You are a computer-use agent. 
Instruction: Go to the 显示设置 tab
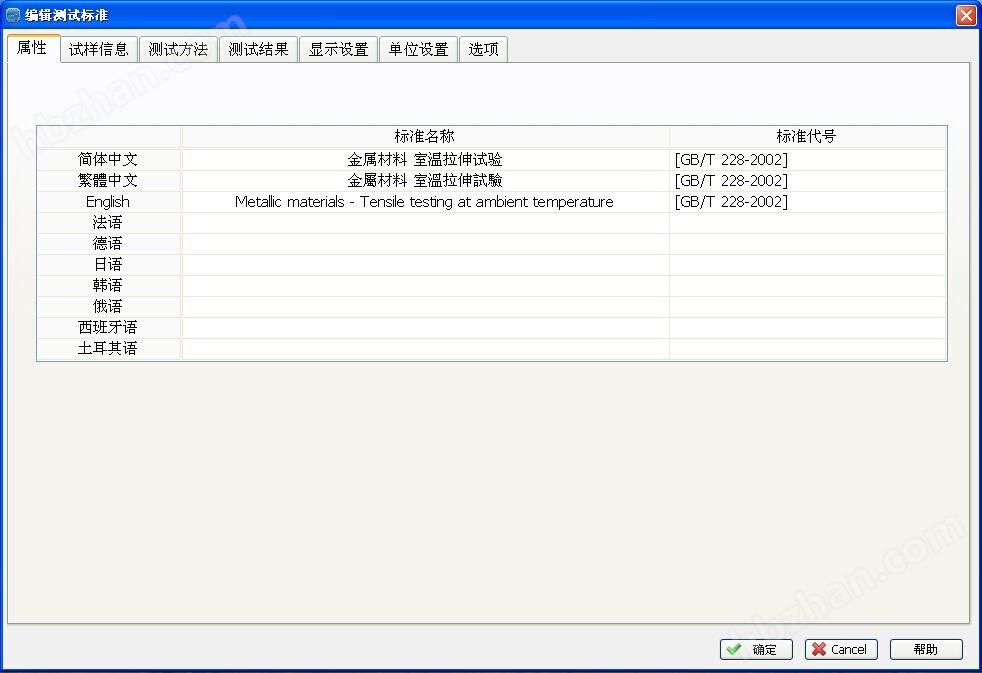click(x=338, y=49)
